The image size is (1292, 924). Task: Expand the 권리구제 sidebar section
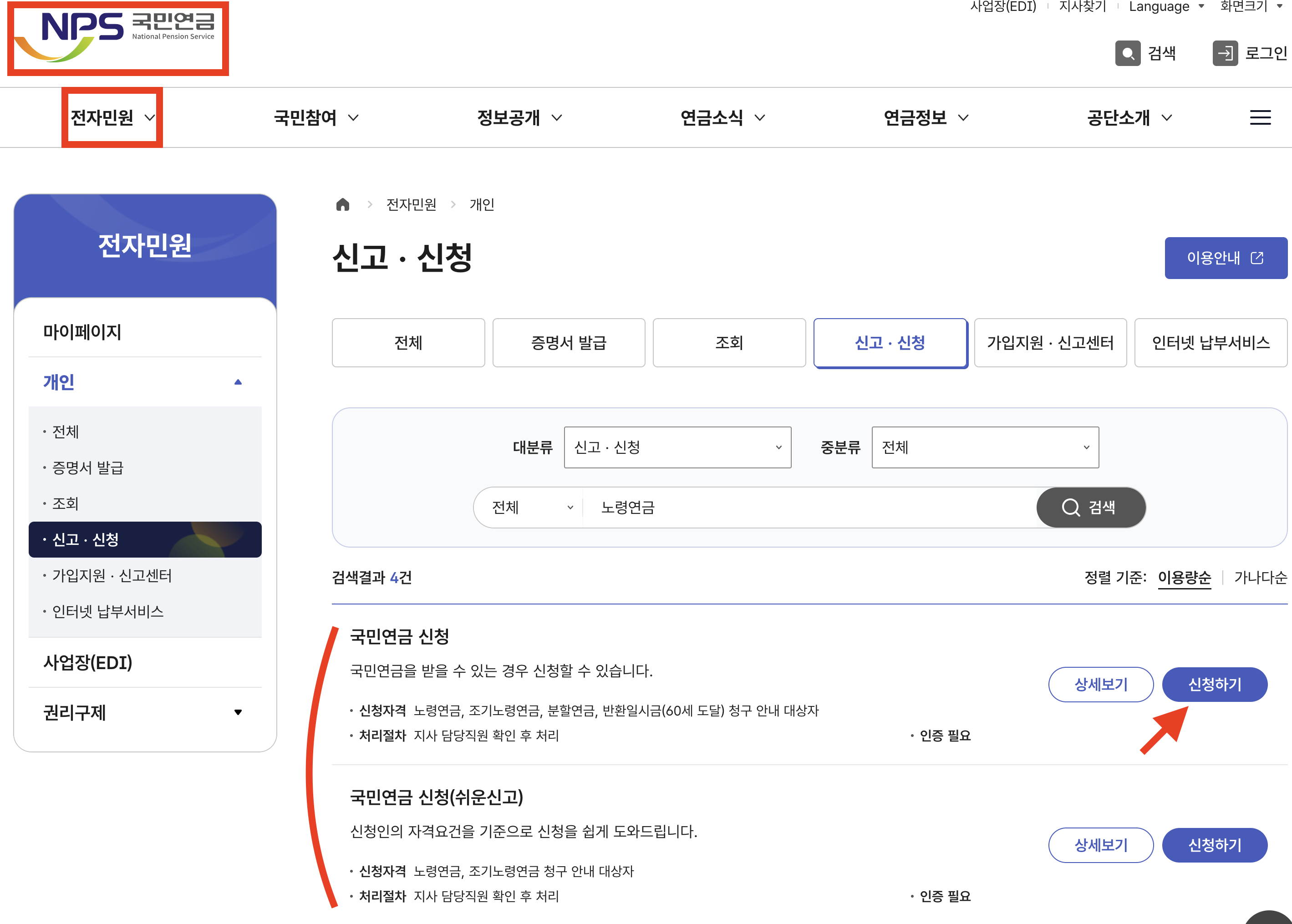tap(238, 712)
